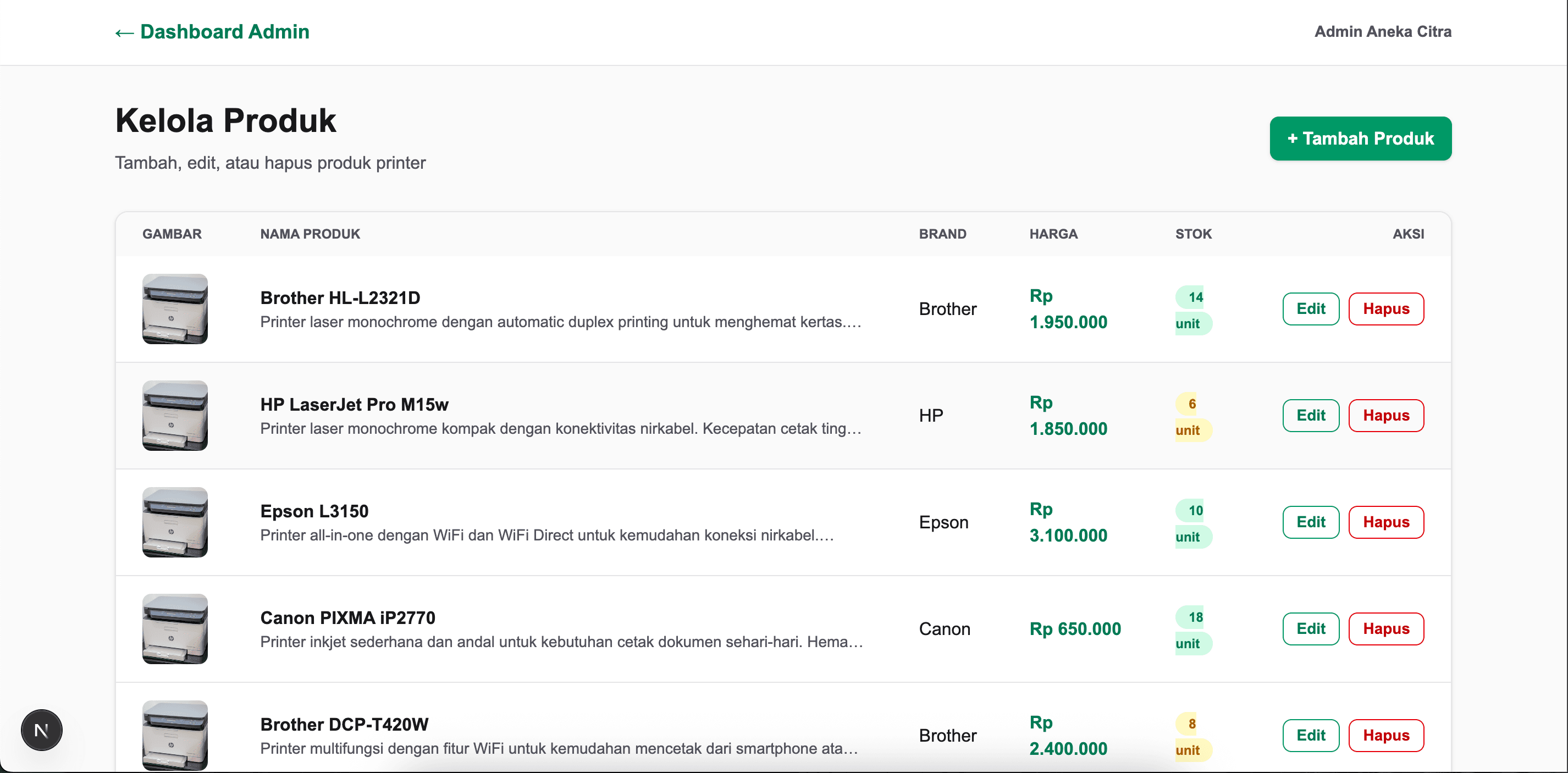Click the description starting 'Printer laser monochrome dengan automatic'
This screenshot has width=1568, height=773.
pos(561,322)
